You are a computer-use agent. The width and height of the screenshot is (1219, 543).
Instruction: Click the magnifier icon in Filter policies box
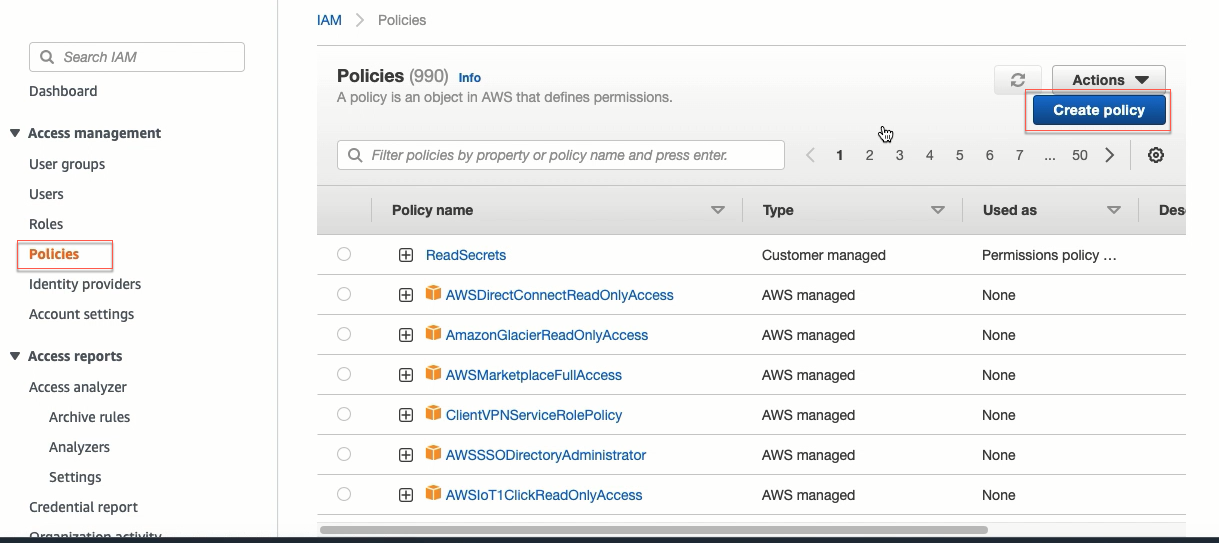pos(355,155)
